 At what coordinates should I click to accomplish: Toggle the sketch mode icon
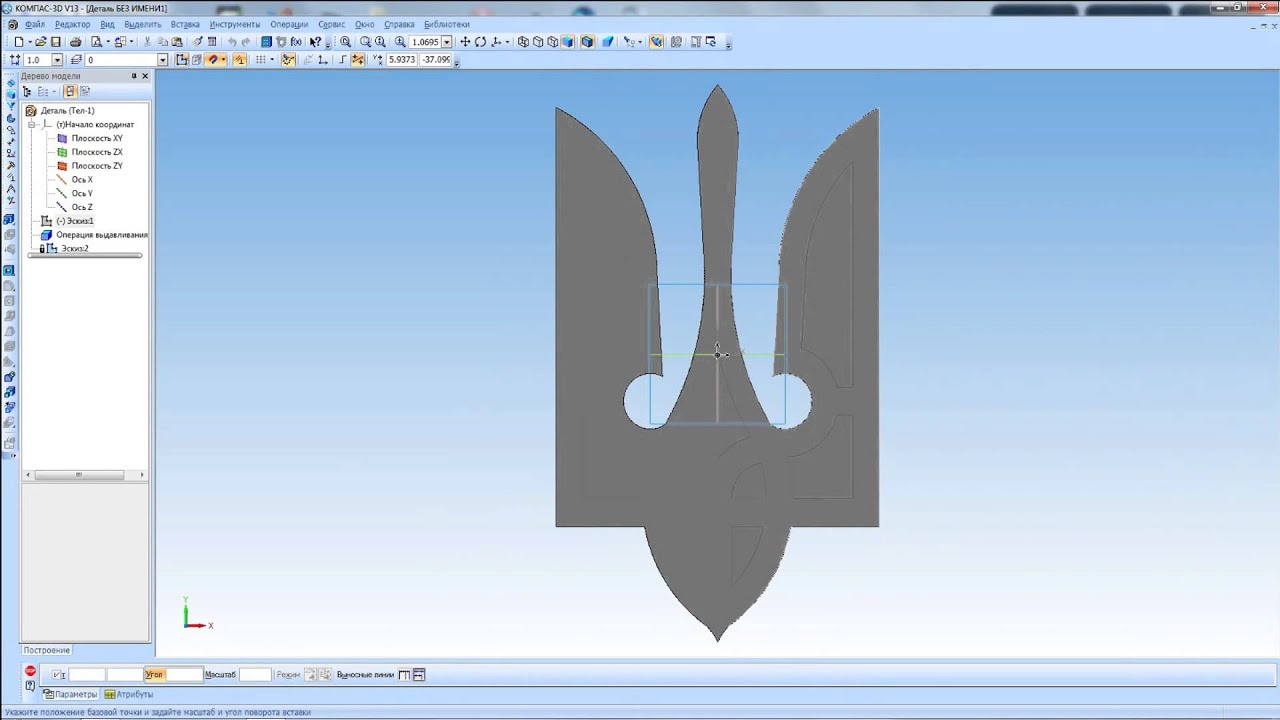pyautogui.click(x=182, y=60)
